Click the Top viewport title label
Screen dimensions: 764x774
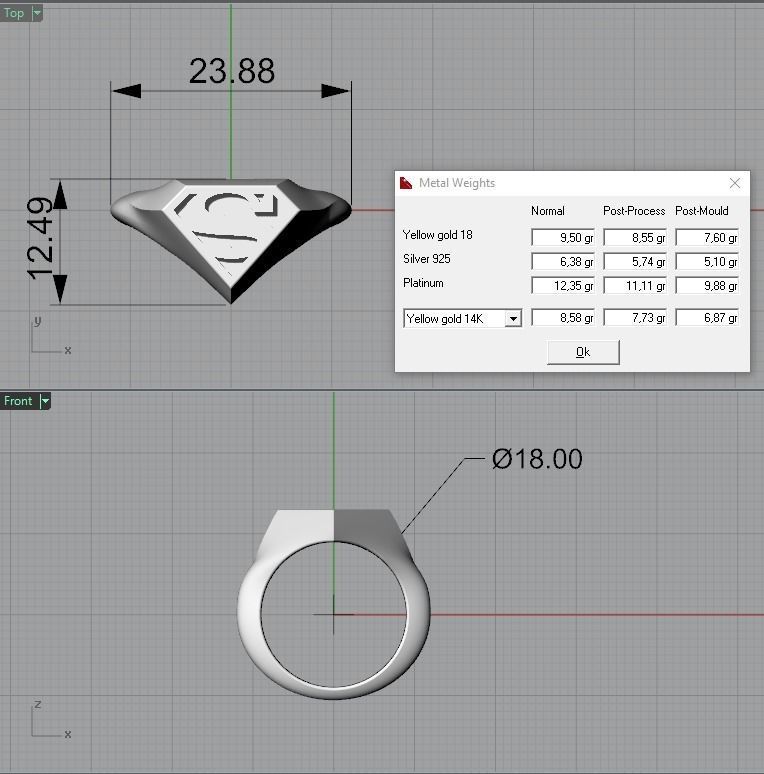coord(14,13)
